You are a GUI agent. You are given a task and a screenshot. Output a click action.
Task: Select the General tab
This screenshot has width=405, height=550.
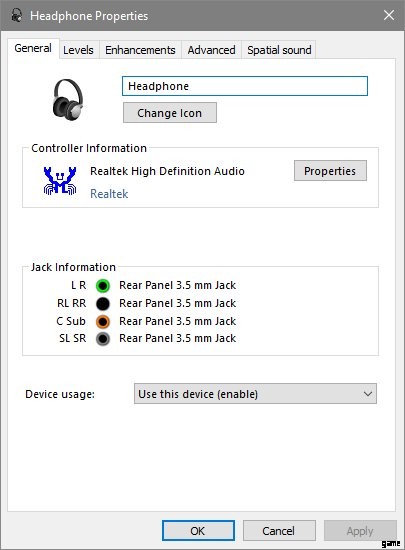coord(33,48)
